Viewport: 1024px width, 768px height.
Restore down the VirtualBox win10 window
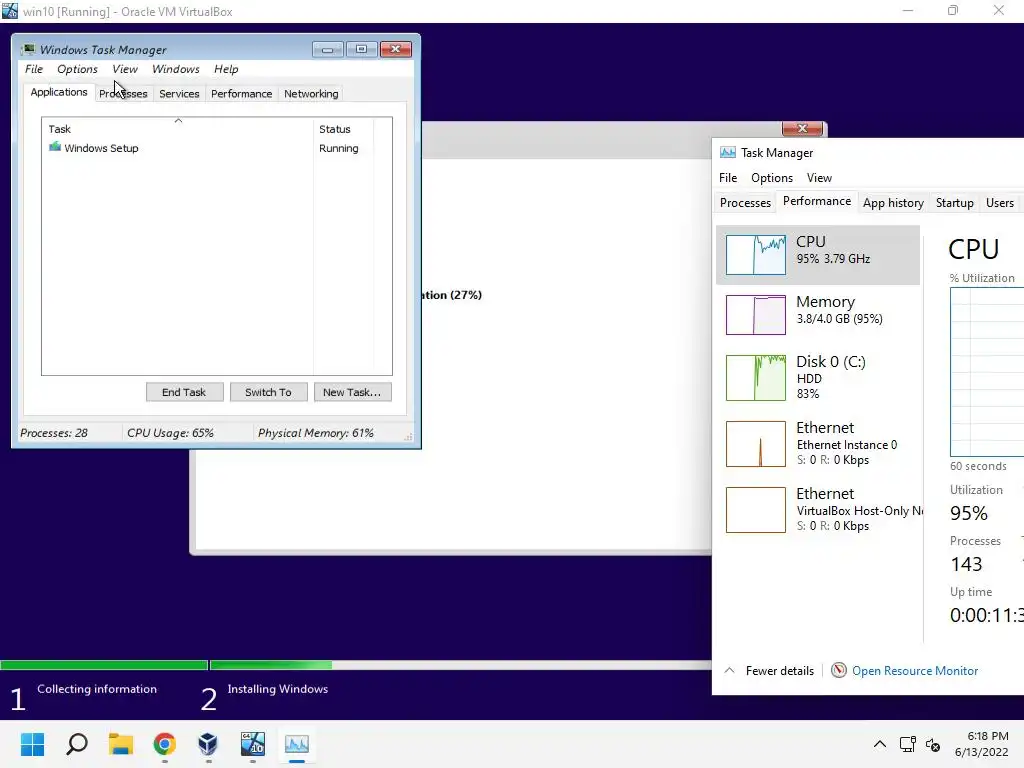click(953, 10)
